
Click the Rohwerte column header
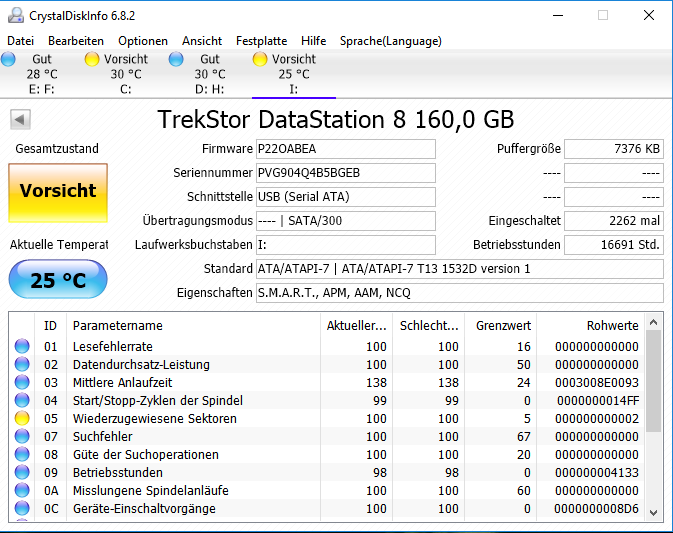(x=591, y=326)
